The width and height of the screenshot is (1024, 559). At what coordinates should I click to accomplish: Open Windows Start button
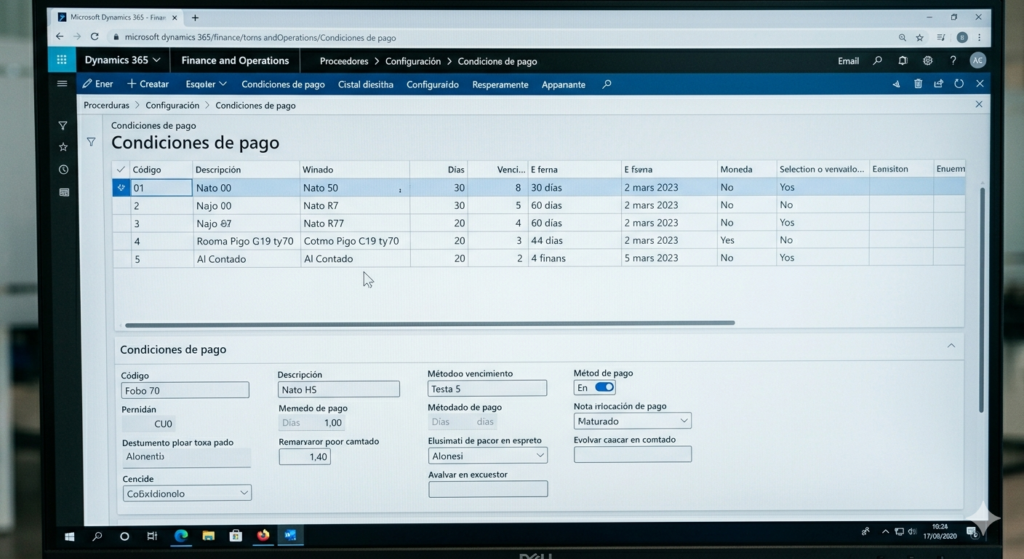coord(69,536)
